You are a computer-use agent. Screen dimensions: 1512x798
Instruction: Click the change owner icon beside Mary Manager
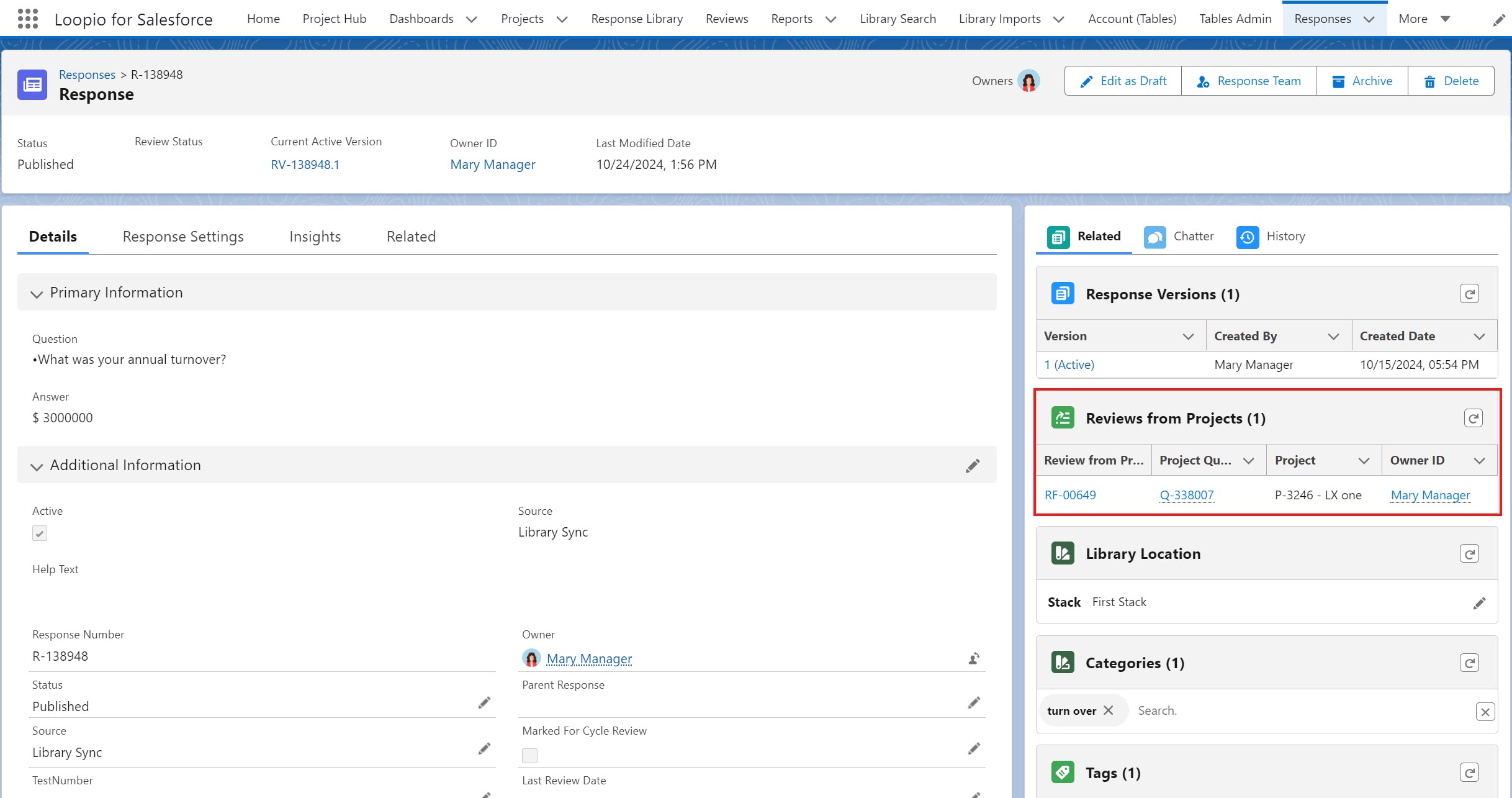974,658
